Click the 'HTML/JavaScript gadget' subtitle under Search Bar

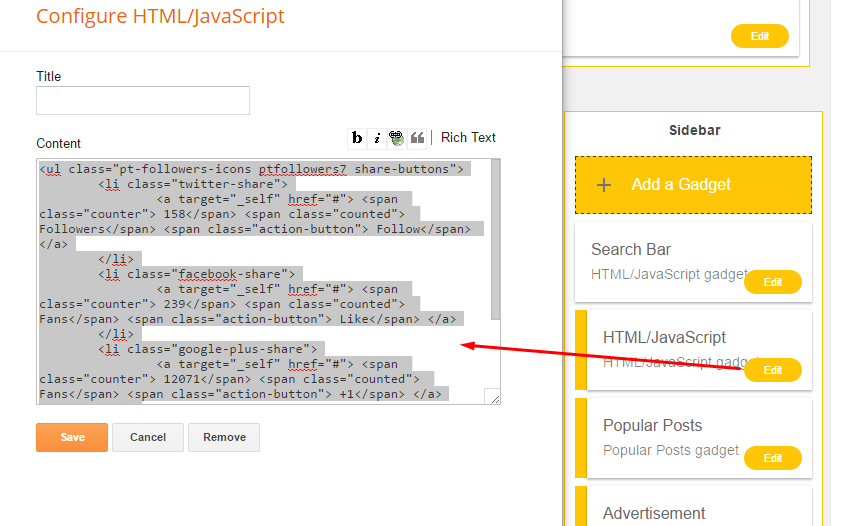(x=669, y=274)
